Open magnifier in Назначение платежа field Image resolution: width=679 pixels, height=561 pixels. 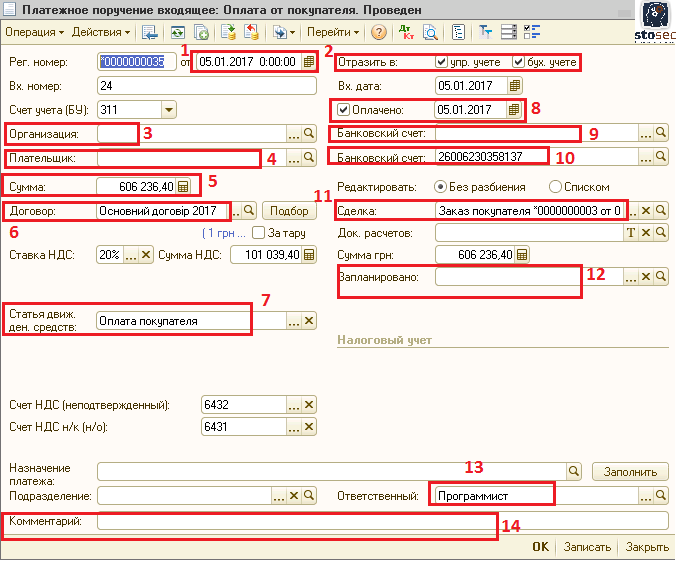574,471
